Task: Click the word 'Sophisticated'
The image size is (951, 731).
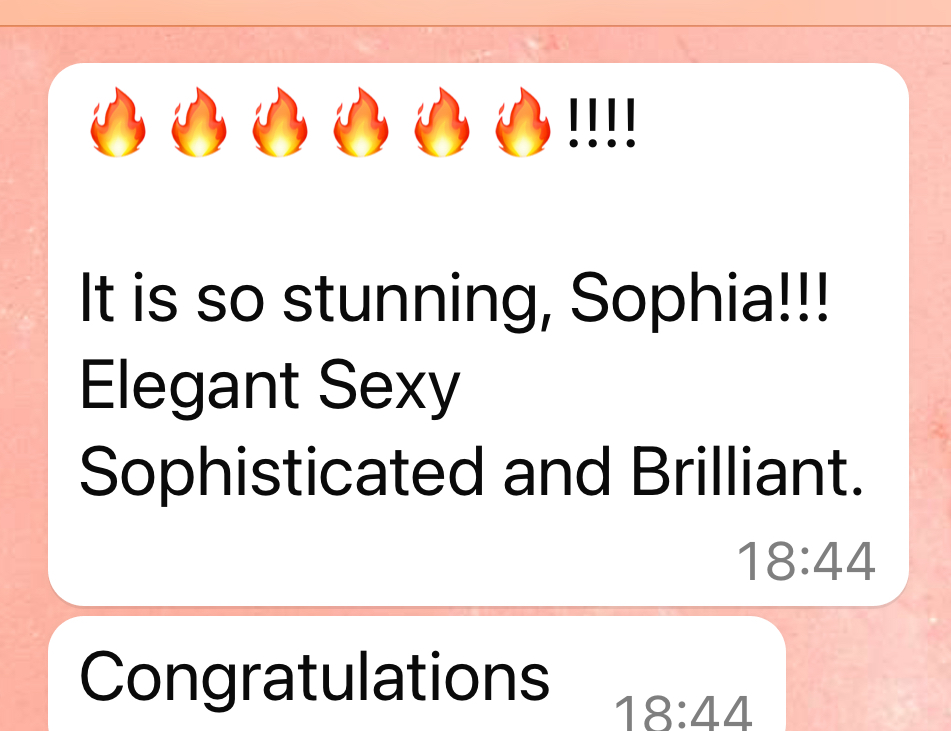Action: 281,473
